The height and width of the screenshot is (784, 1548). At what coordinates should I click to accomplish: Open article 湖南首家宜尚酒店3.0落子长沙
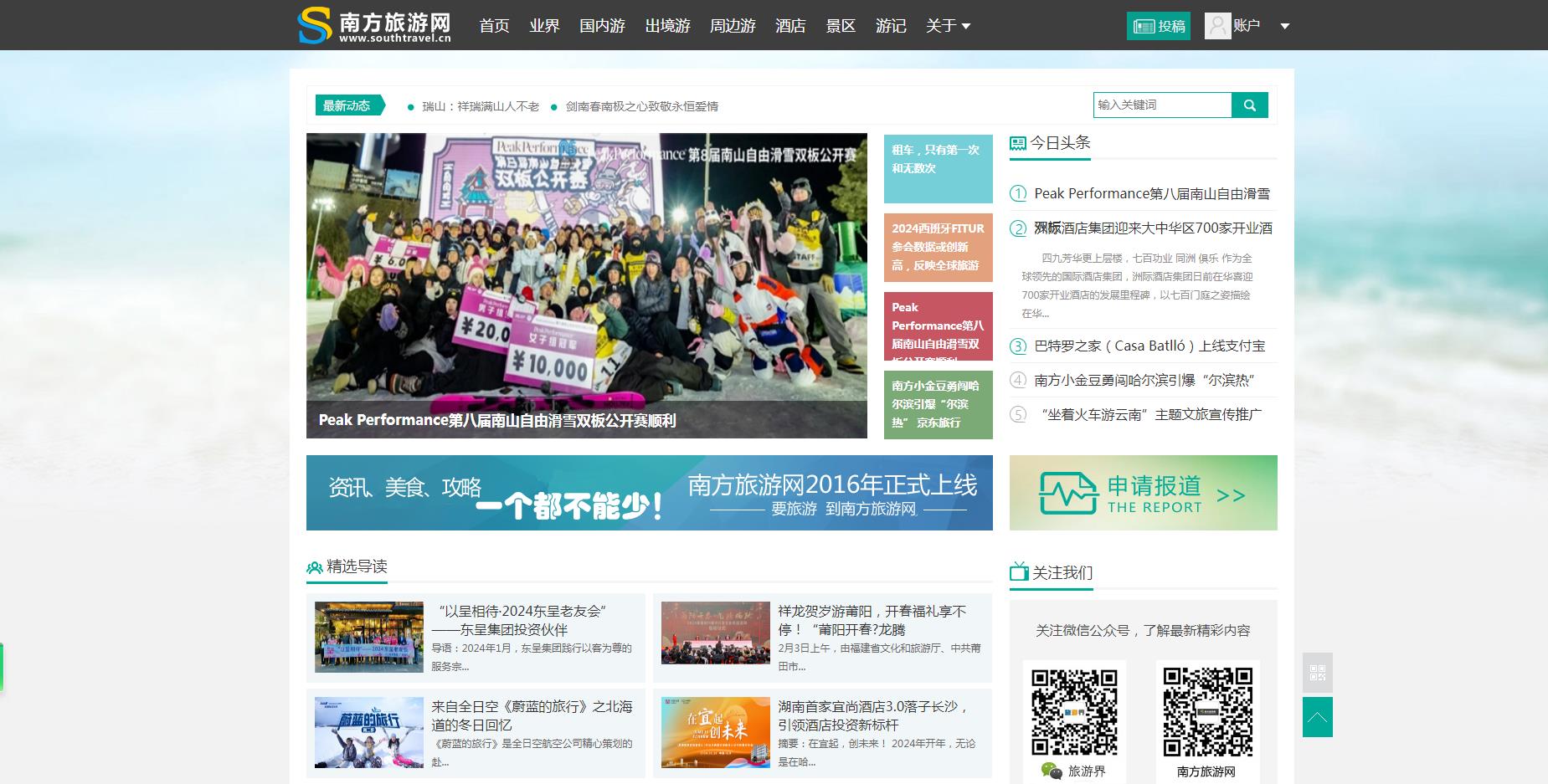873,715
